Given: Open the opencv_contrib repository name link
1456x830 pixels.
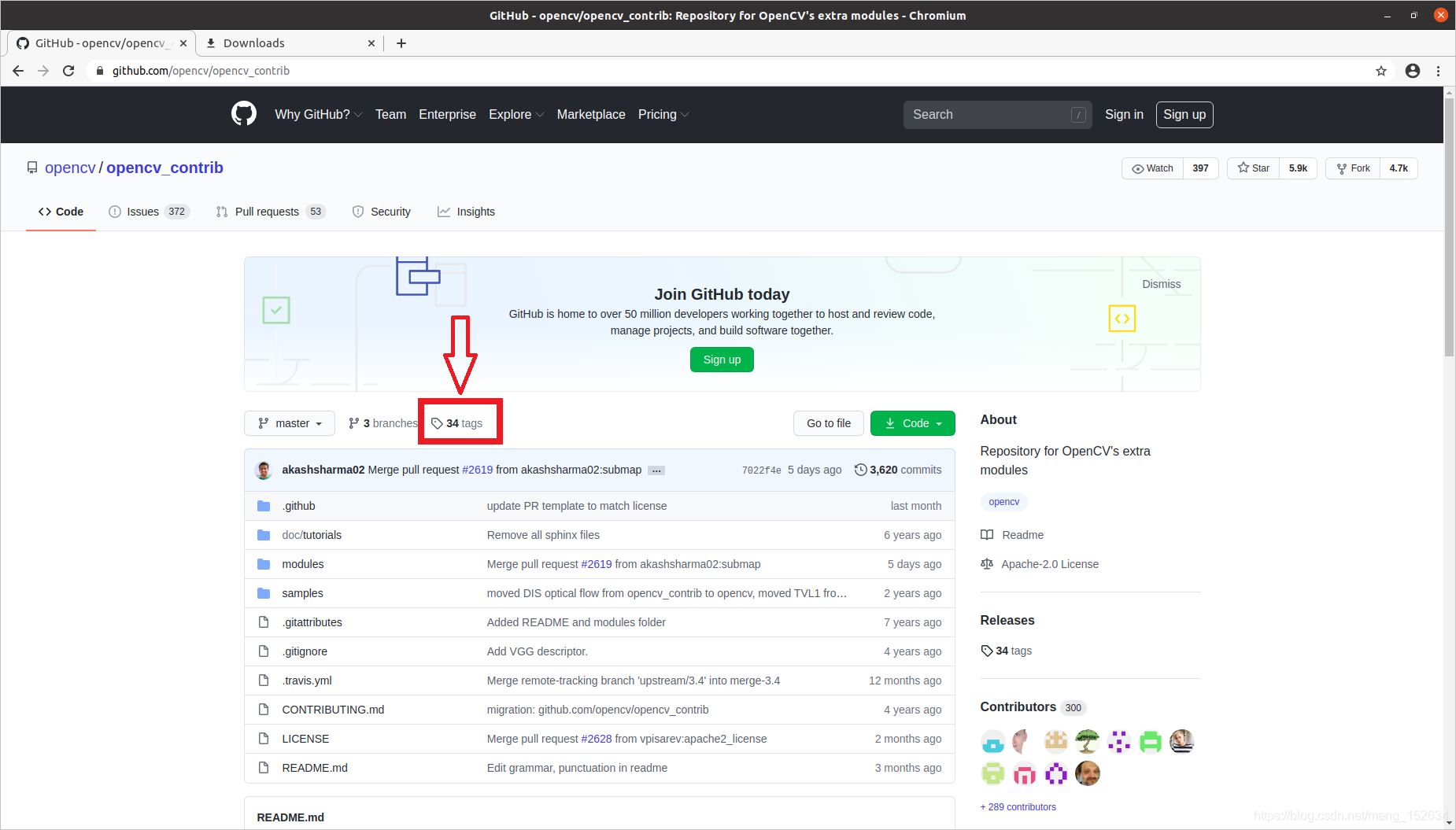Looking at the screenshot, I should (164, 168).
